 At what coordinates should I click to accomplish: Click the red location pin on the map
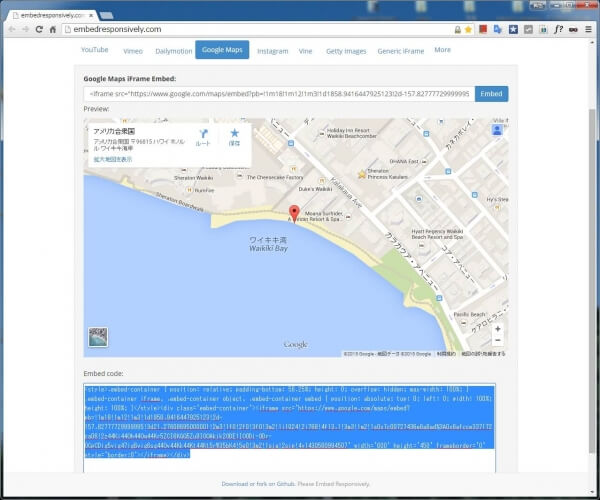(294, 212)
